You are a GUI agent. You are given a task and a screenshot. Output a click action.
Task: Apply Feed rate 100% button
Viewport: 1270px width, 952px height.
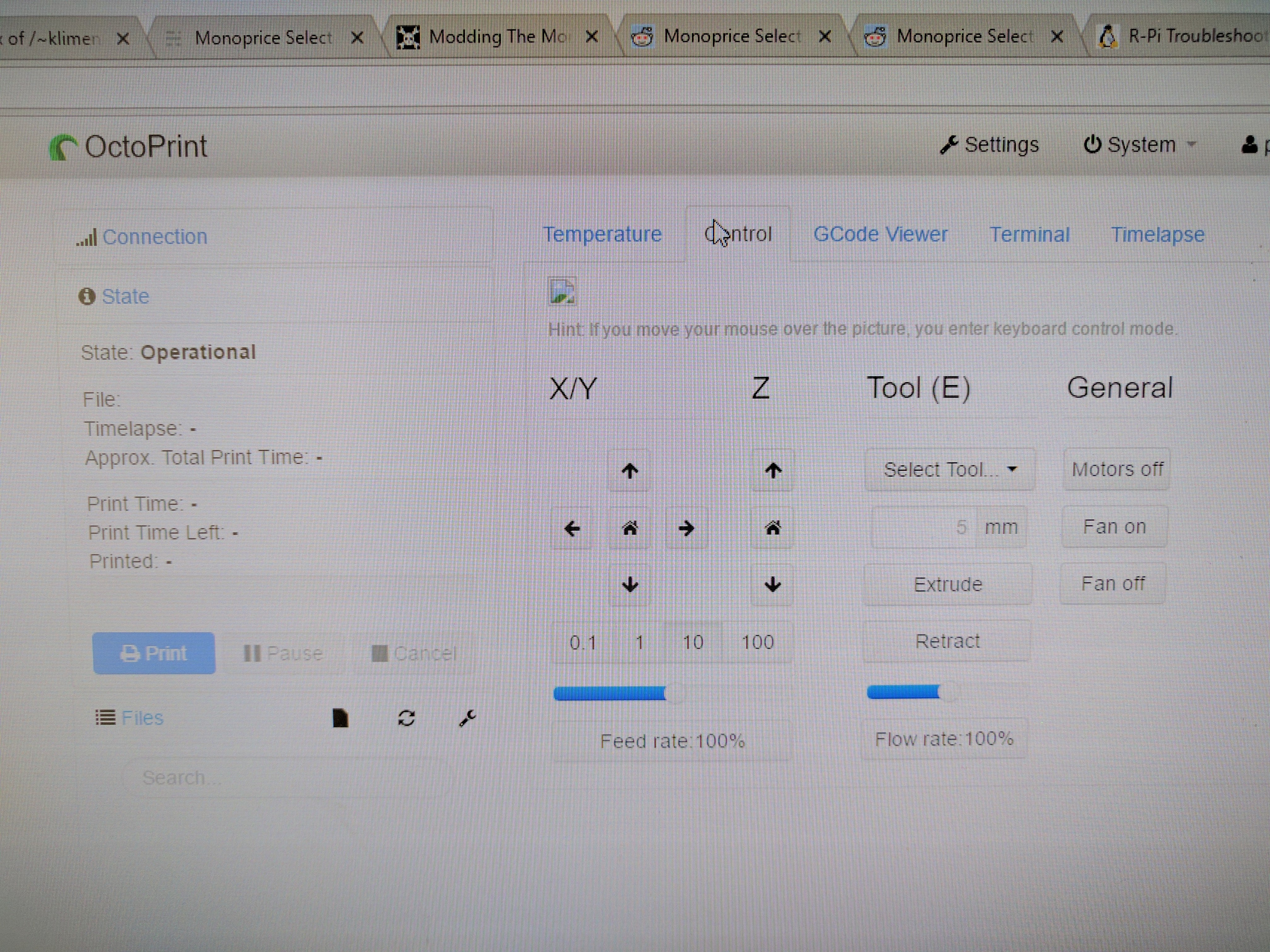point(672,741)
